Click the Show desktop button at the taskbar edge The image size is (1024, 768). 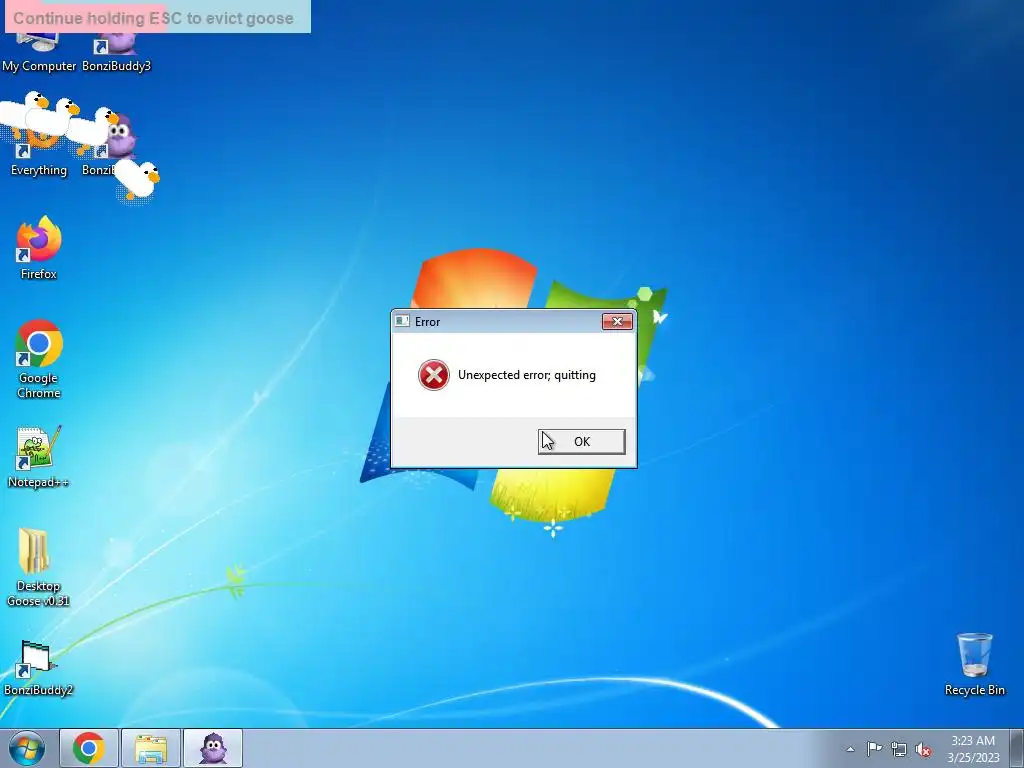[1017, 748]
